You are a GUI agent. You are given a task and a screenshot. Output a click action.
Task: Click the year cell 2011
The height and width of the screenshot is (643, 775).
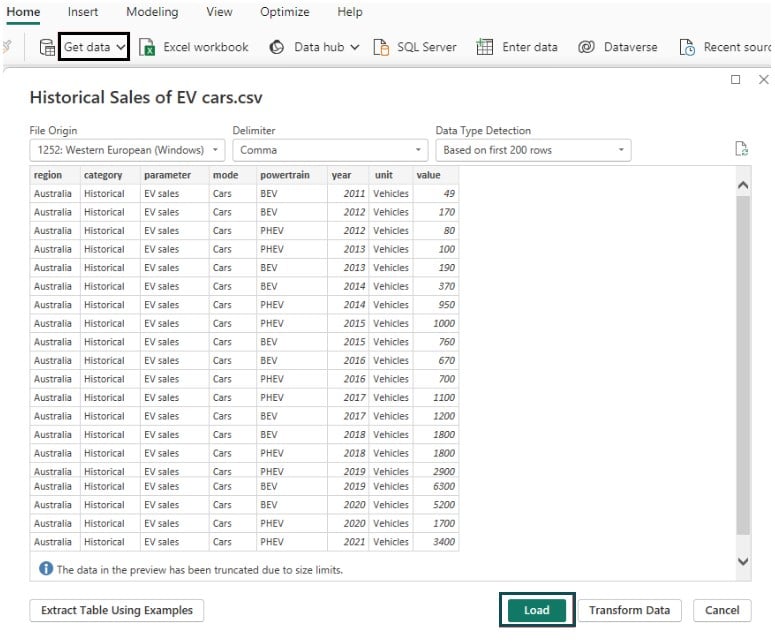[348, 194]
